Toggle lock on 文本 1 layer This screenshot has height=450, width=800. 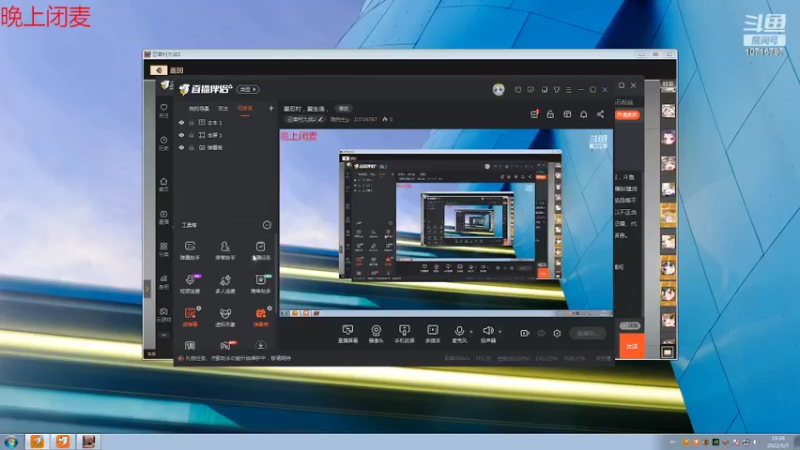tap(191, 122)
